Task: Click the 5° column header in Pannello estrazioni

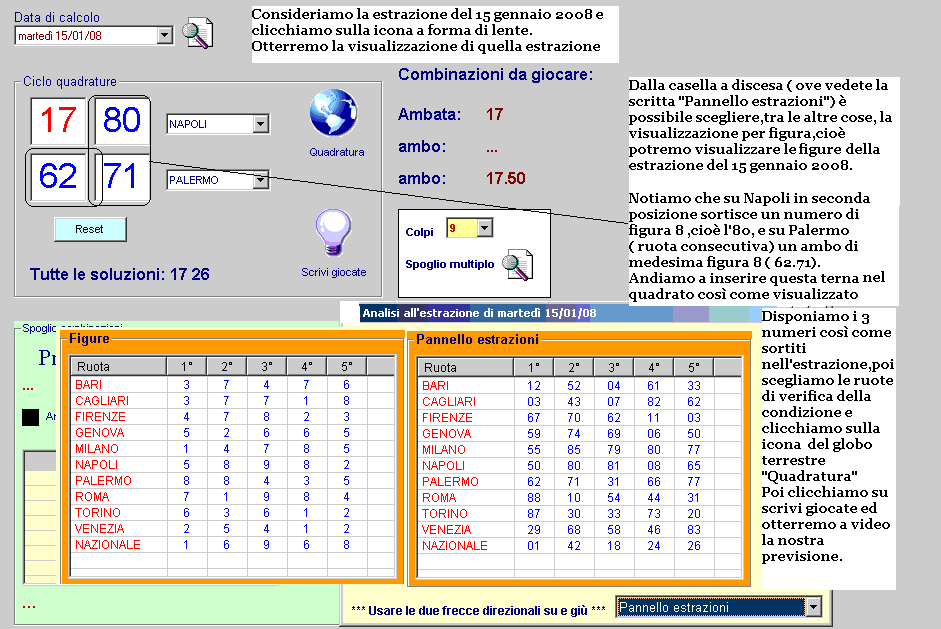Action: pos(694,367)
